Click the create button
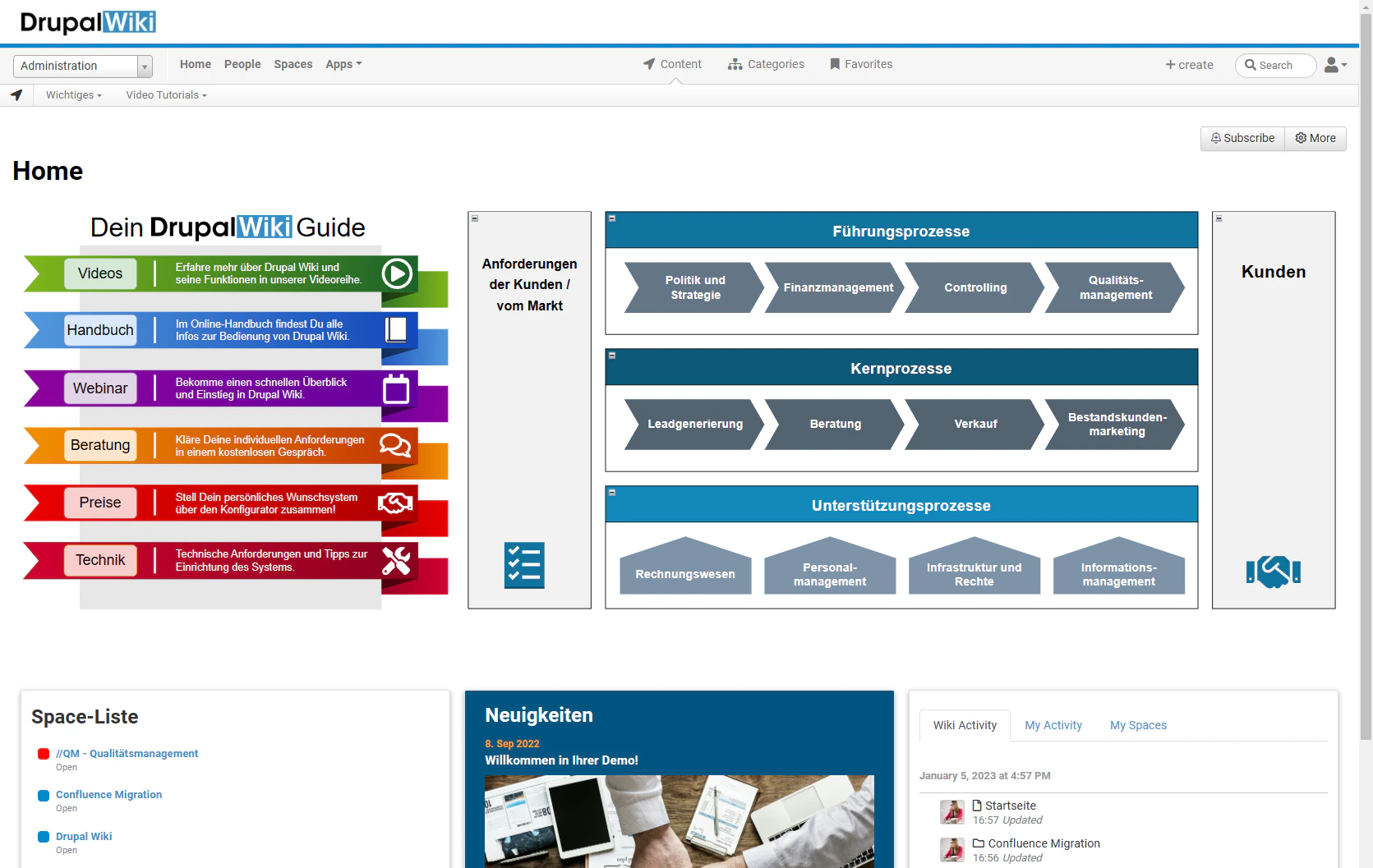Image resolution: width=1373 pixels, height=868 pixels. point(1190,65)
